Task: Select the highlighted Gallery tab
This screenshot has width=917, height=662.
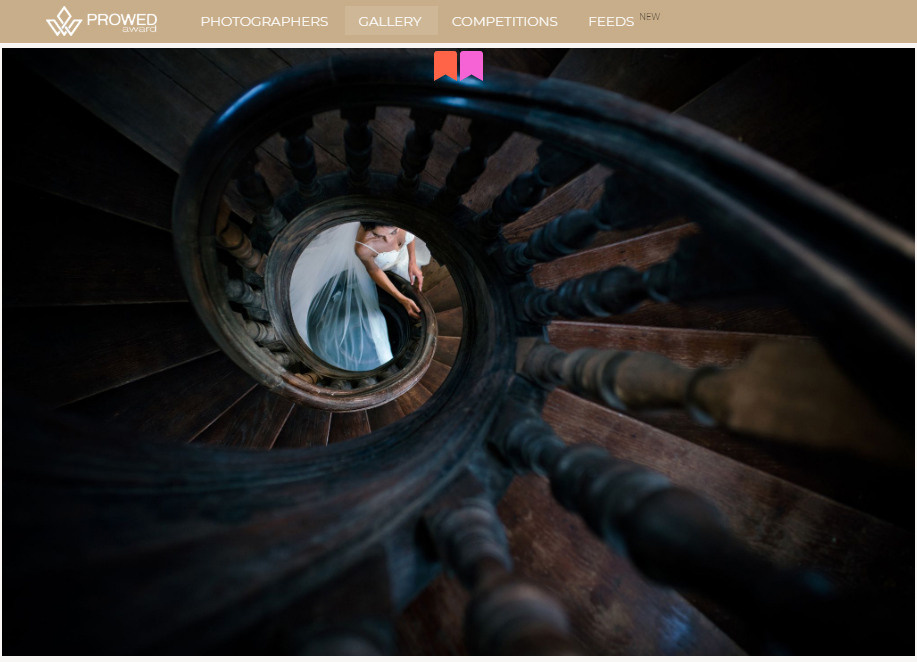Action: pos(390,21)
